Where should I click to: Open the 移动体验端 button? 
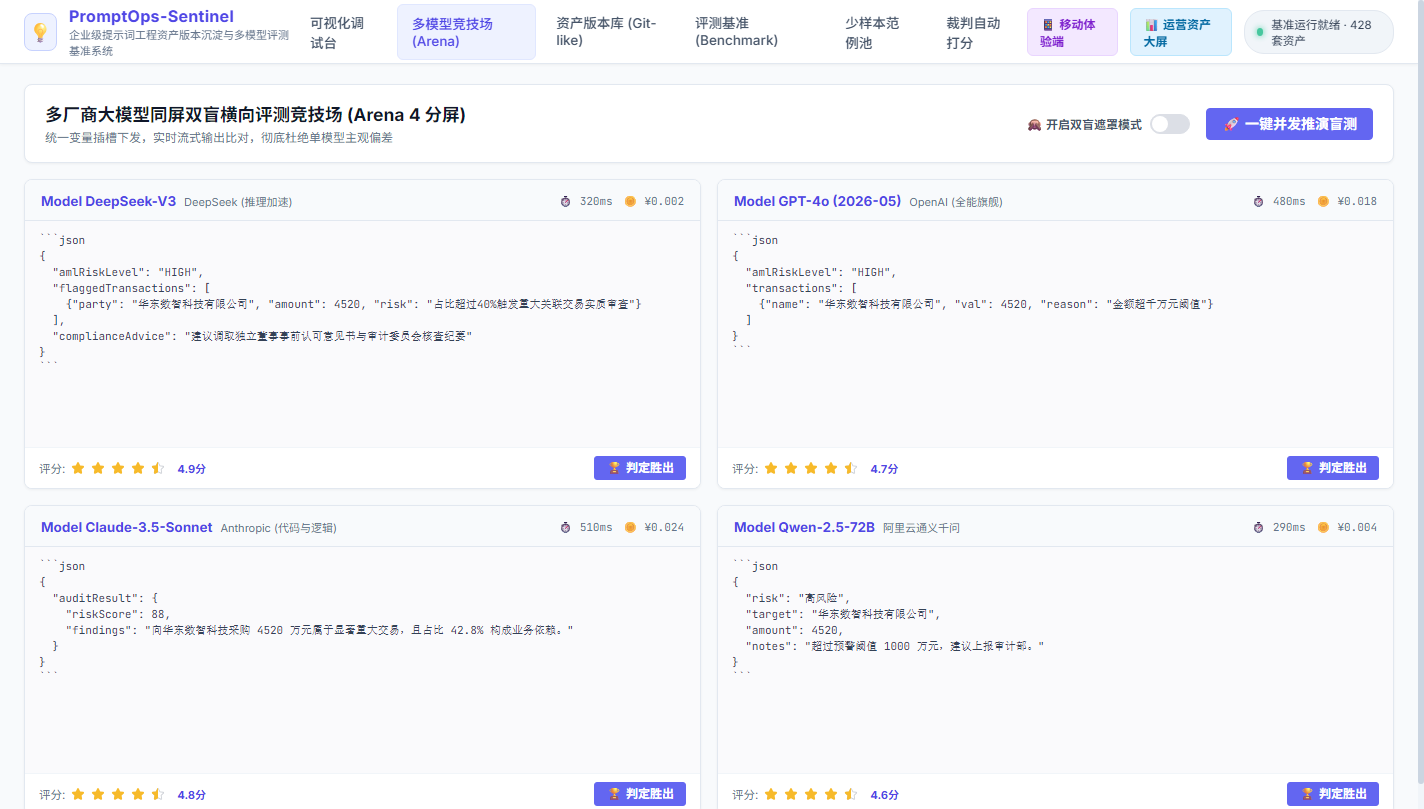(1072, 32)
